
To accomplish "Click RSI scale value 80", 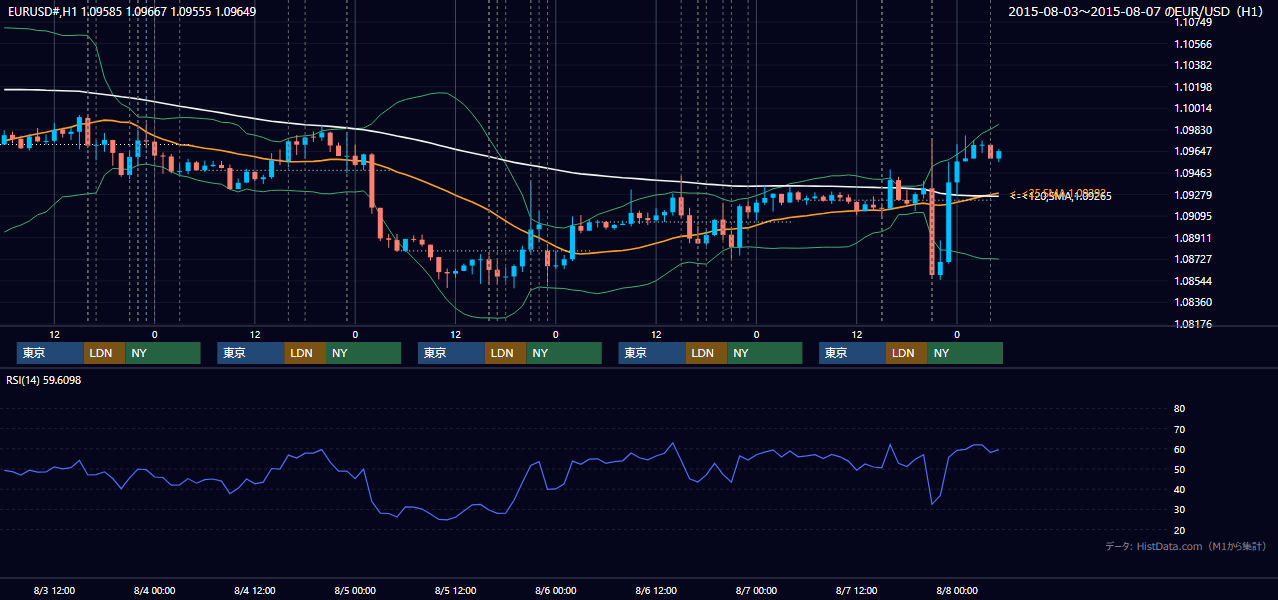I will [x=1179, y=409].
